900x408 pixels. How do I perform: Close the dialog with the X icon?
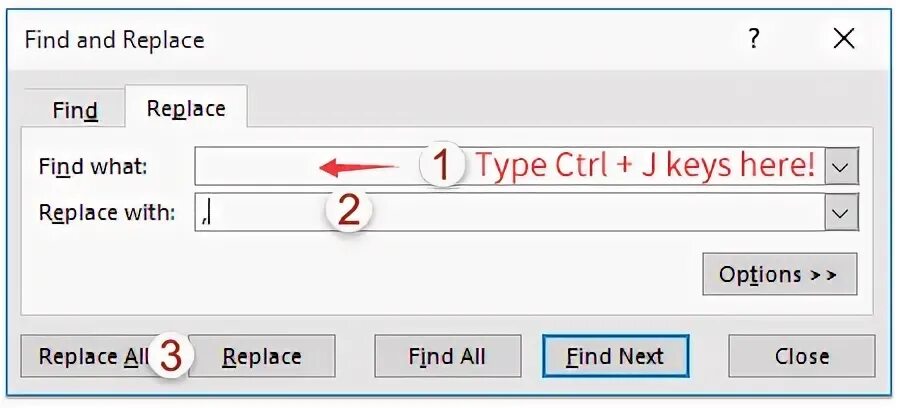pyautogui.click(x=844, y=39)
